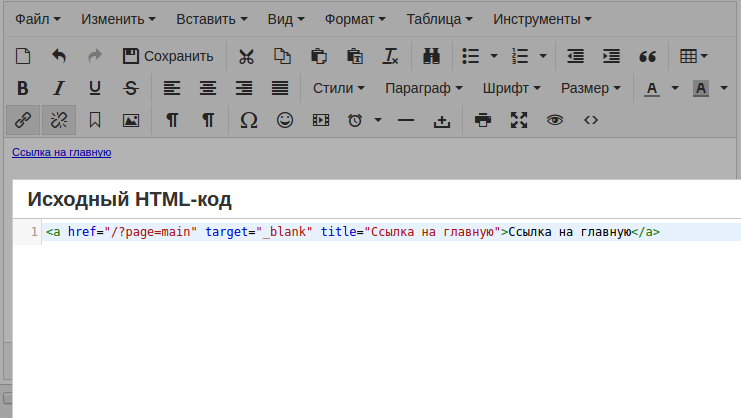Open the Инструменты menu

point(542,19)
